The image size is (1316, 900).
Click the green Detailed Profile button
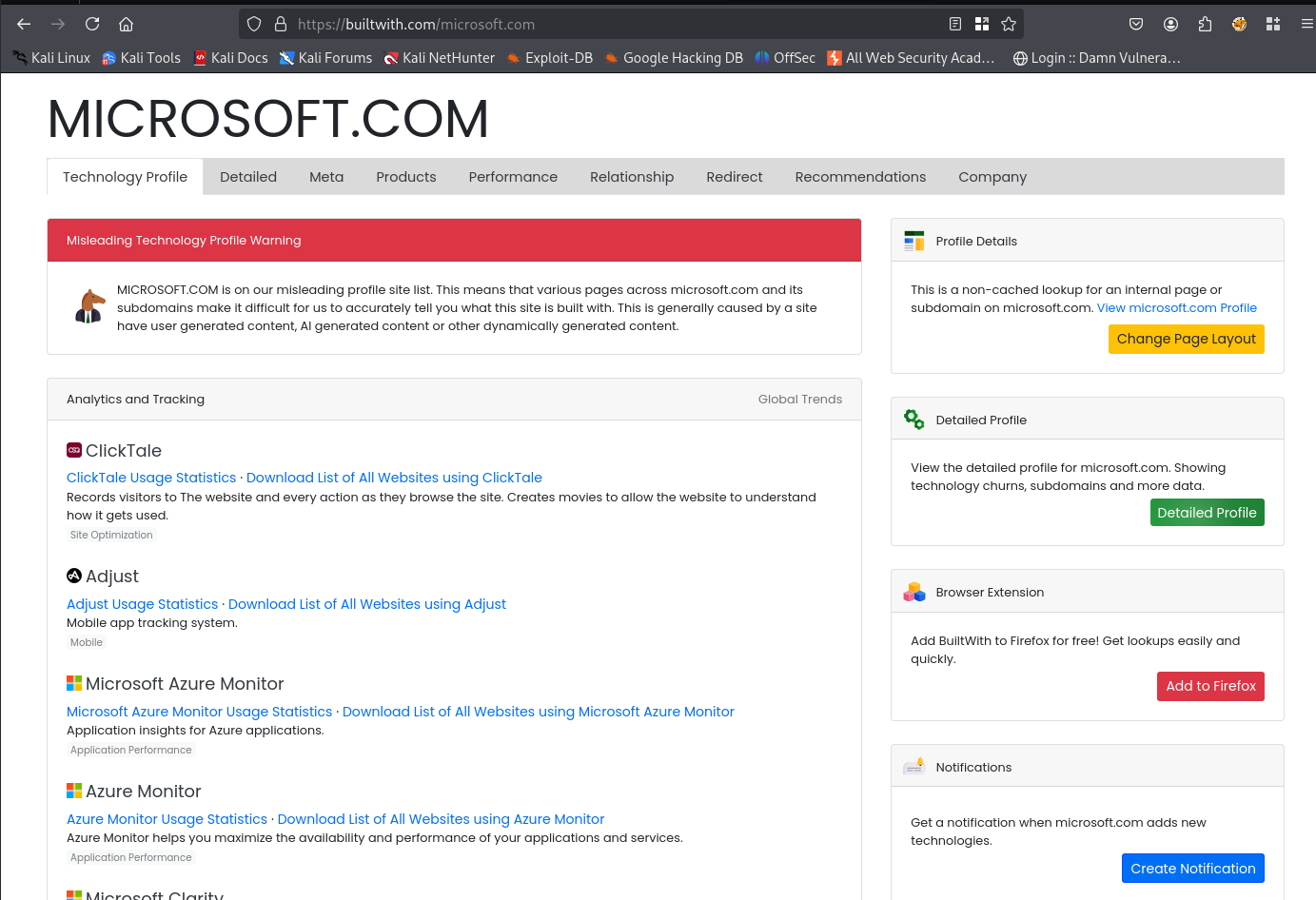pos(1207,513)
